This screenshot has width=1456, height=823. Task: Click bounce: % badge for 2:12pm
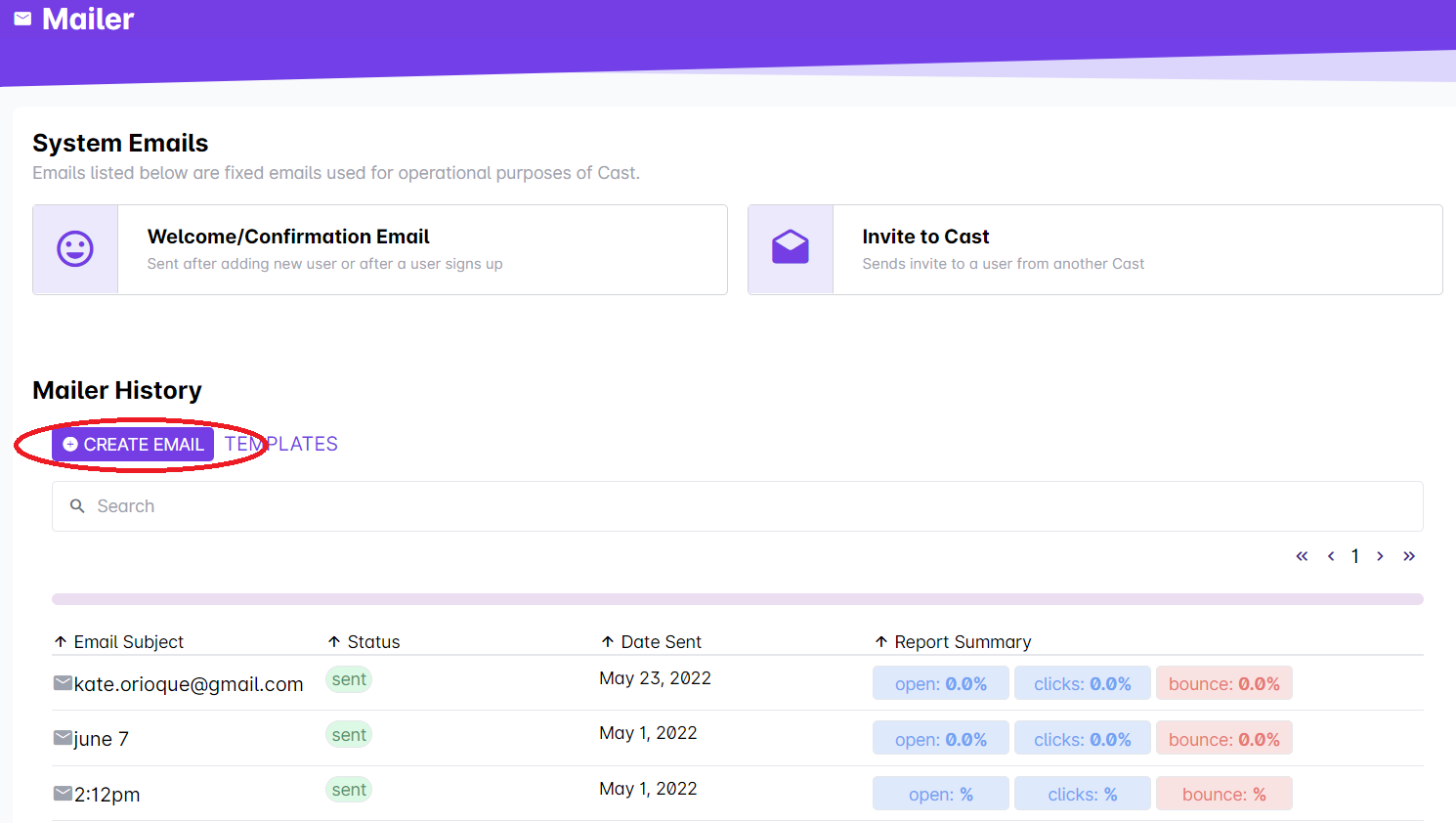click(1224, 794)
